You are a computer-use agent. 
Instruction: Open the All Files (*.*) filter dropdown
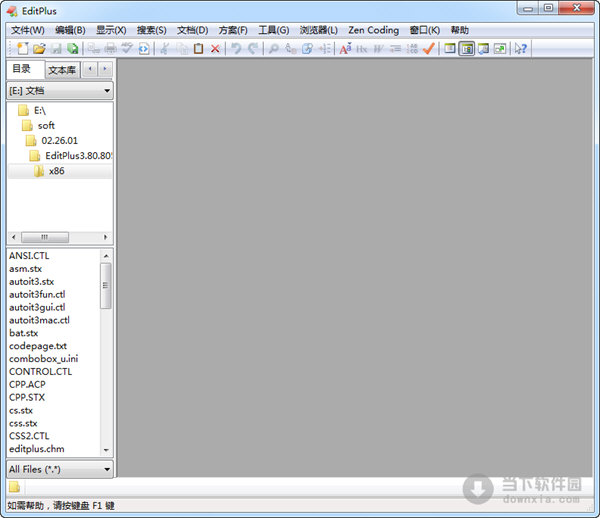pyautogui.click(x=60, y=469)
